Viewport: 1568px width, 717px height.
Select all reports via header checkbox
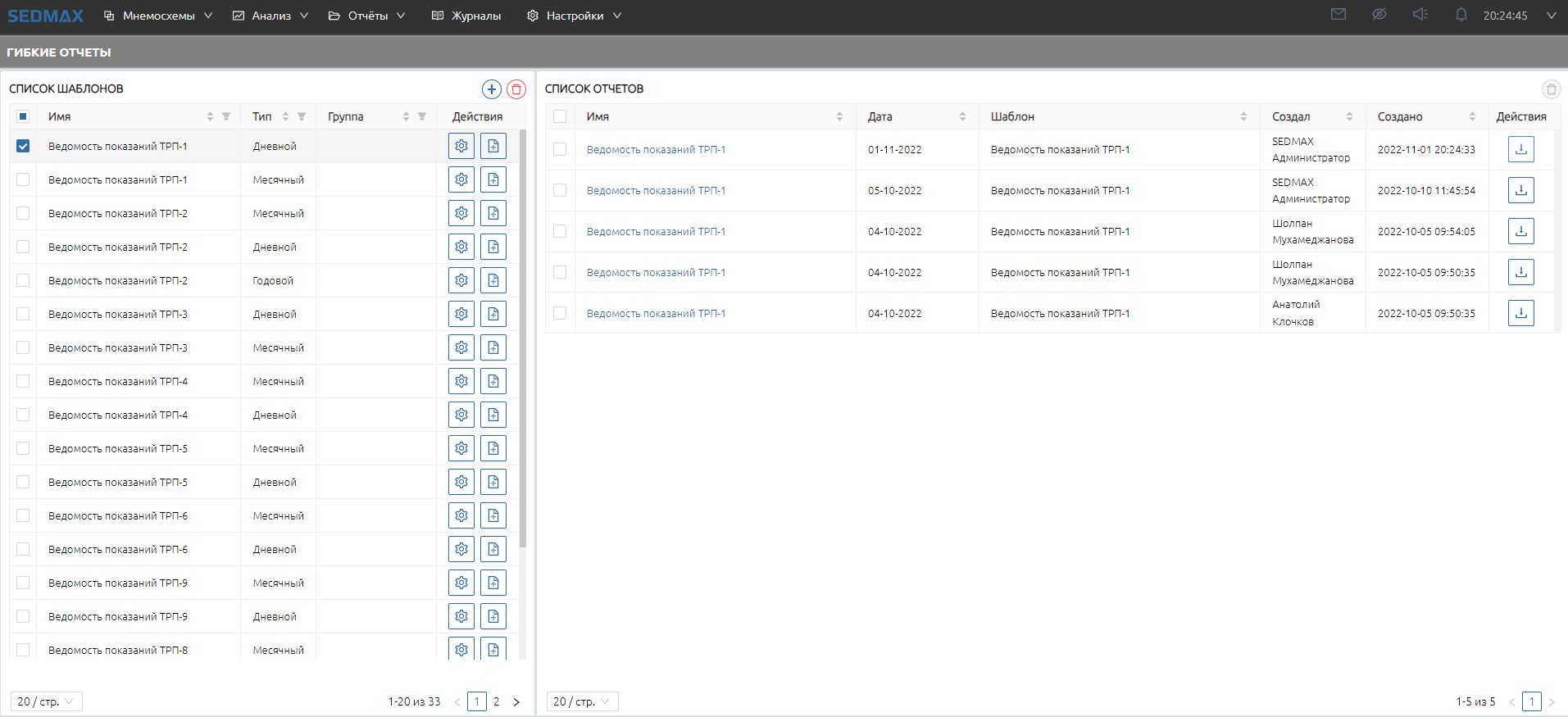tap(560, 116)
